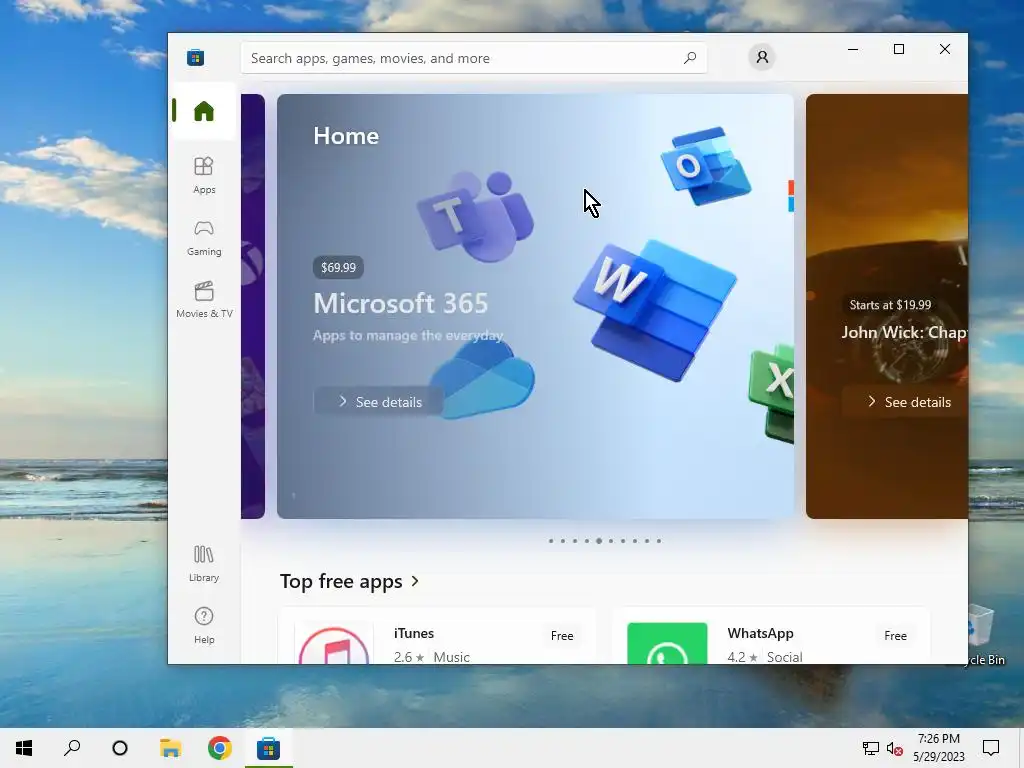Click the muted speaker volume icon
The height and width of the screenshot is (768, 1024).
point(895,748)
